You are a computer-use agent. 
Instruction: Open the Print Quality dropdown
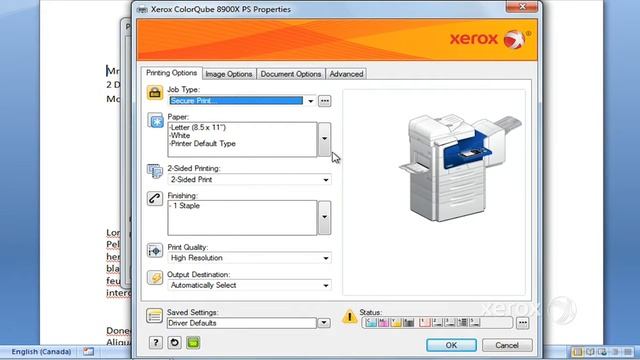(326, 258)
